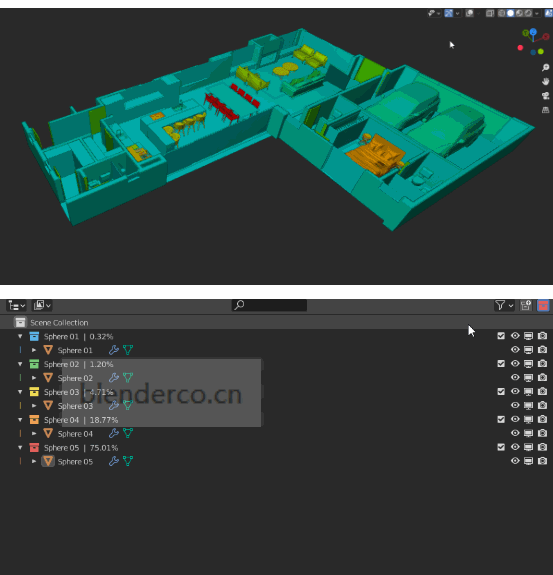Click the hand pan view icon
Viewport: 553px width, 575px height.
pos(545,81)
